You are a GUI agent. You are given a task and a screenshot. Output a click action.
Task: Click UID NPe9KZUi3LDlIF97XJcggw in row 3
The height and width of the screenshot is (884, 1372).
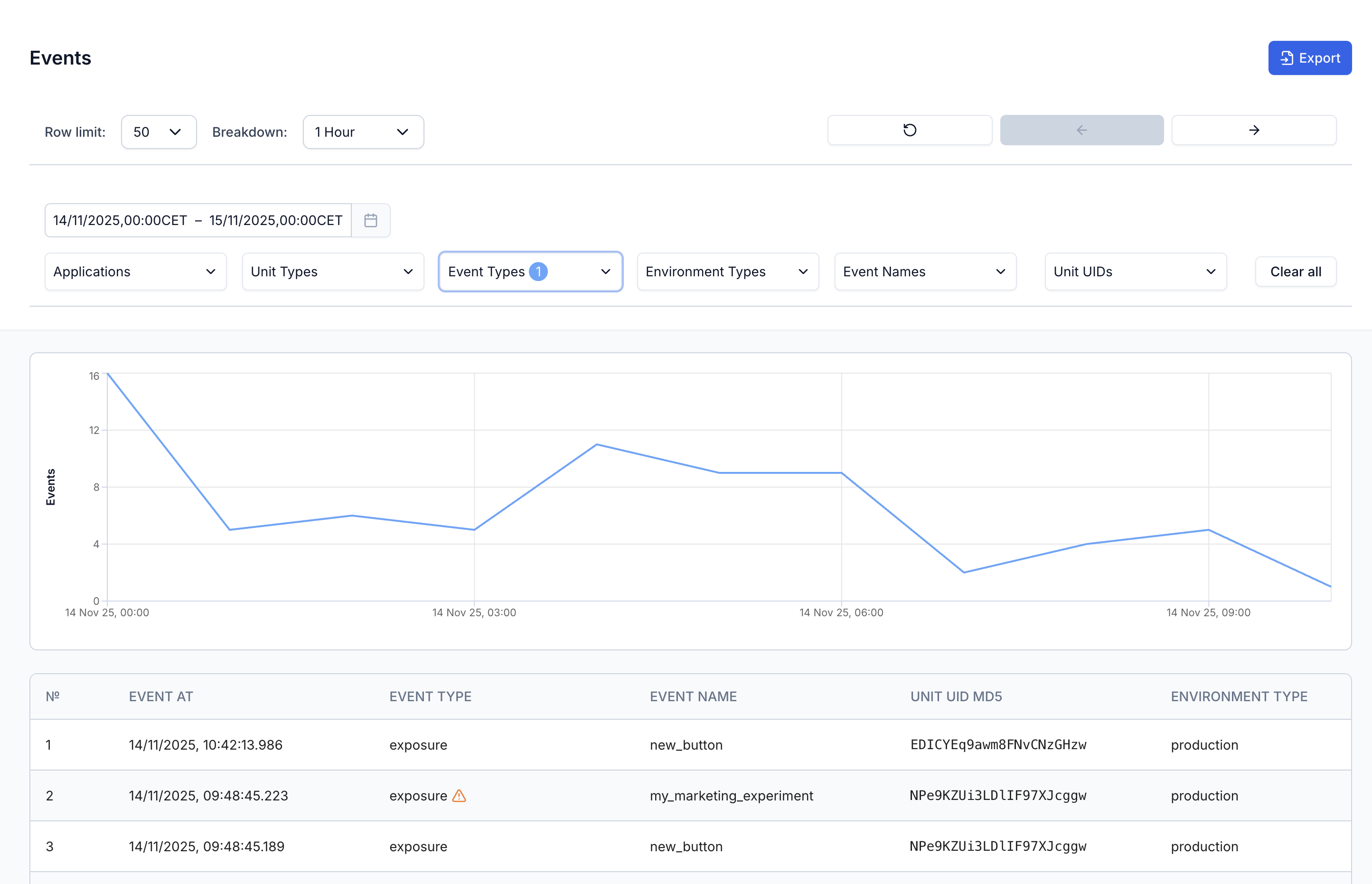pos(998,846)
